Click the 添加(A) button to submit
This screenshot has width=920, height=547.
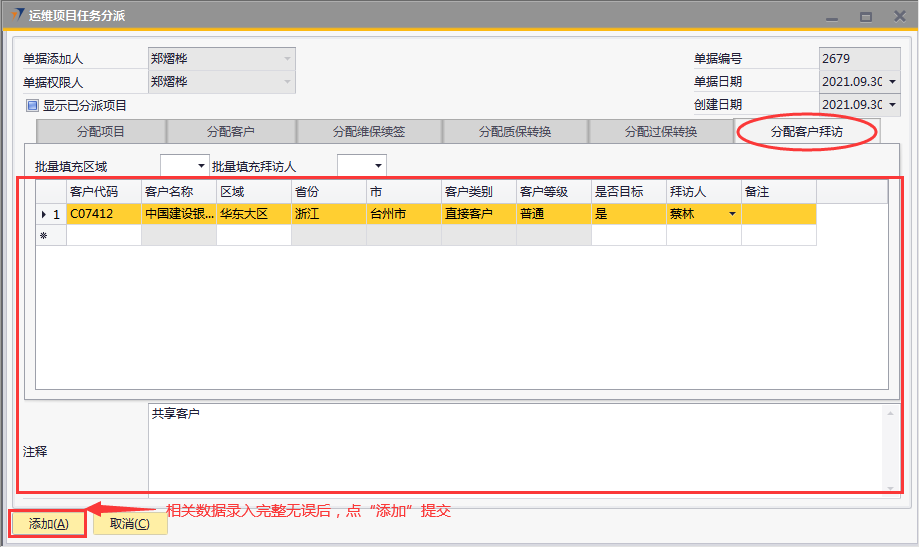tap(48, 524)
